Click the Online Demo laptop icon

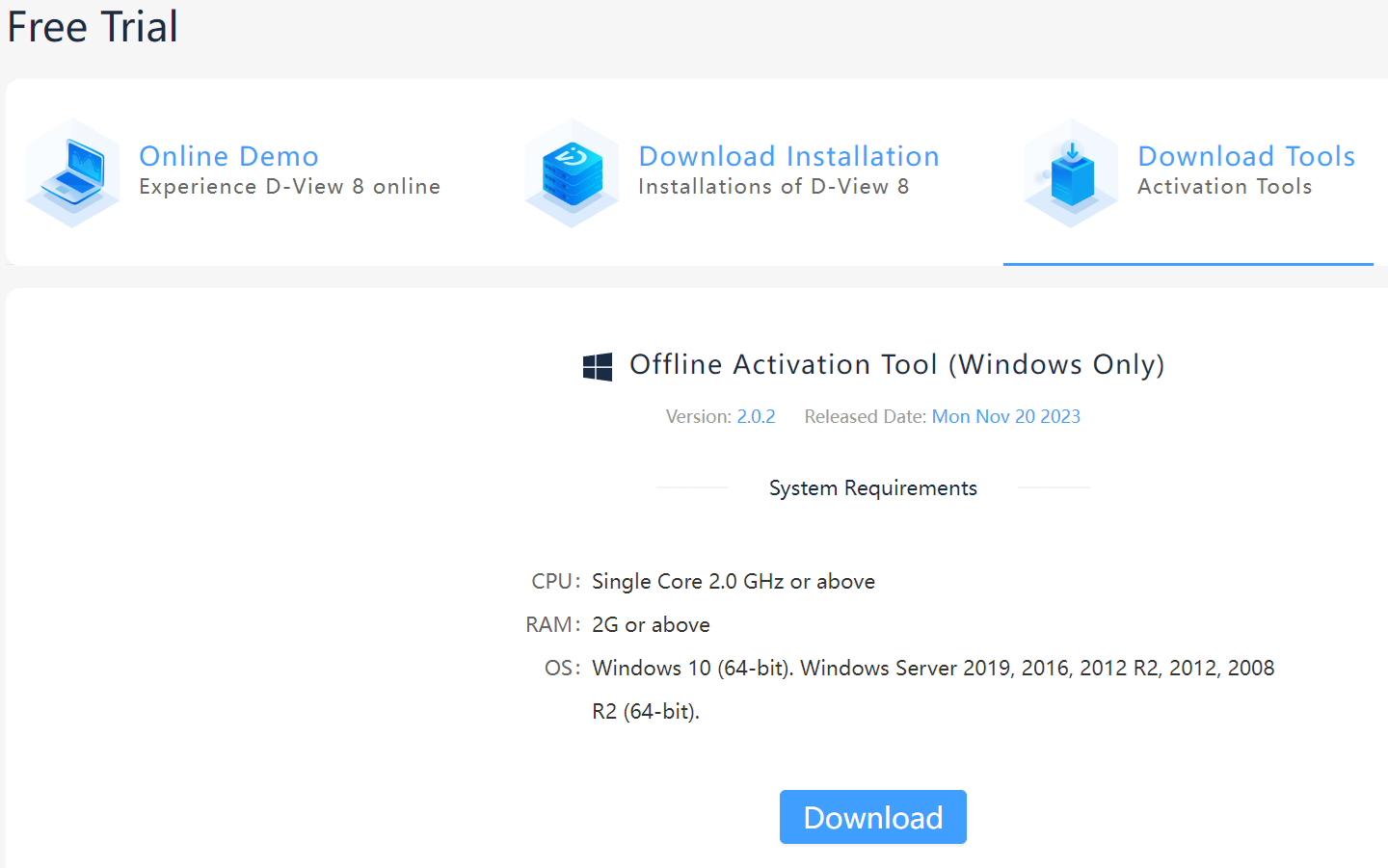pyautogui.click(x=72, y=173)
